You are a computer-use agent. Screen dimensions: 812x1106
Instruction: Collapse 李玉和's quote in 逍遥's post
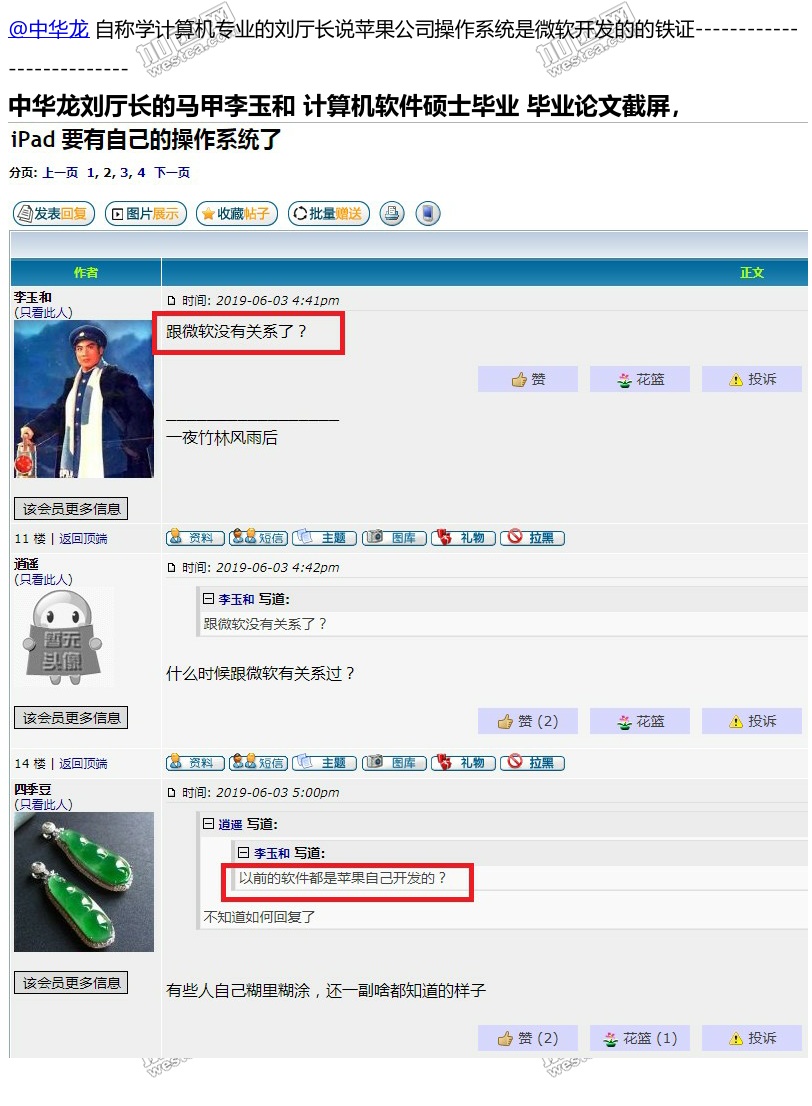208,598
